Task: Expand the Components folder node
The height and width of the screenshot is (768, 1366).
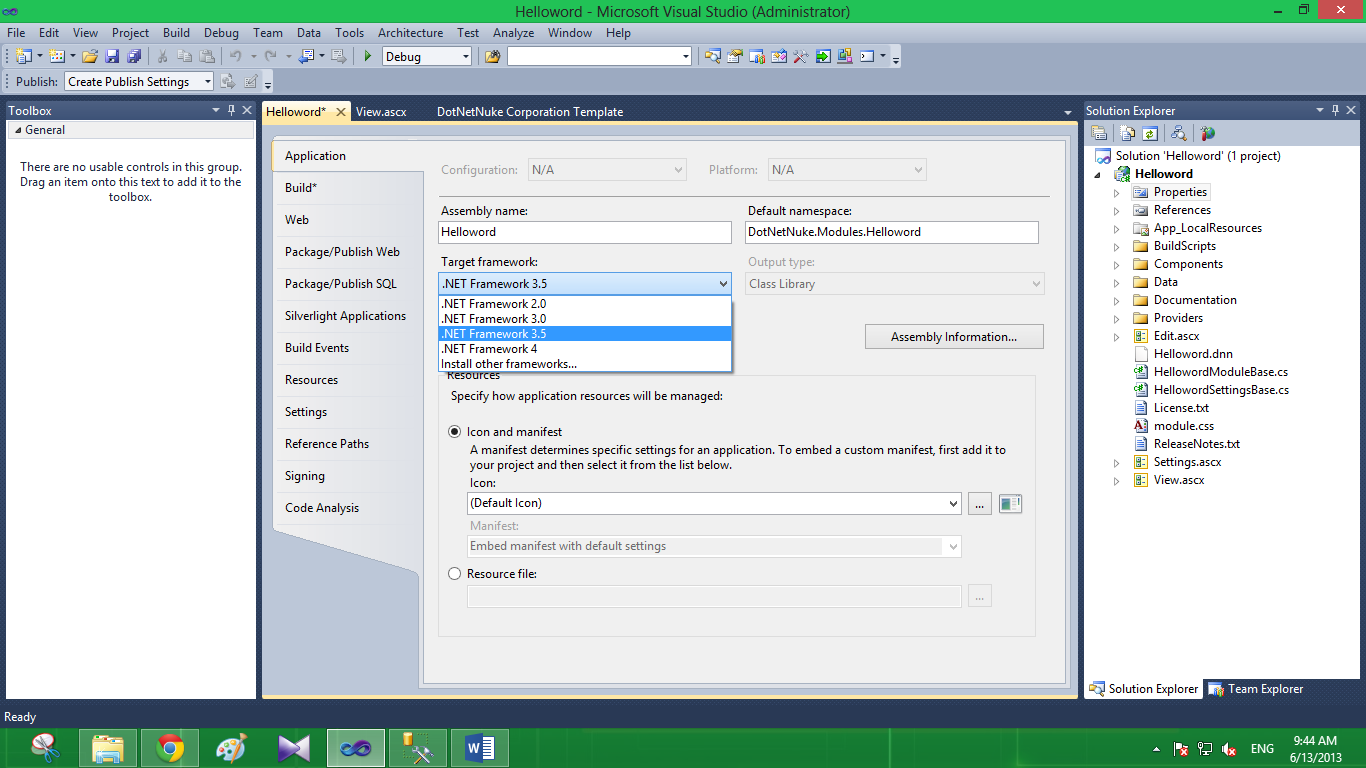Action: (1117, 264)
